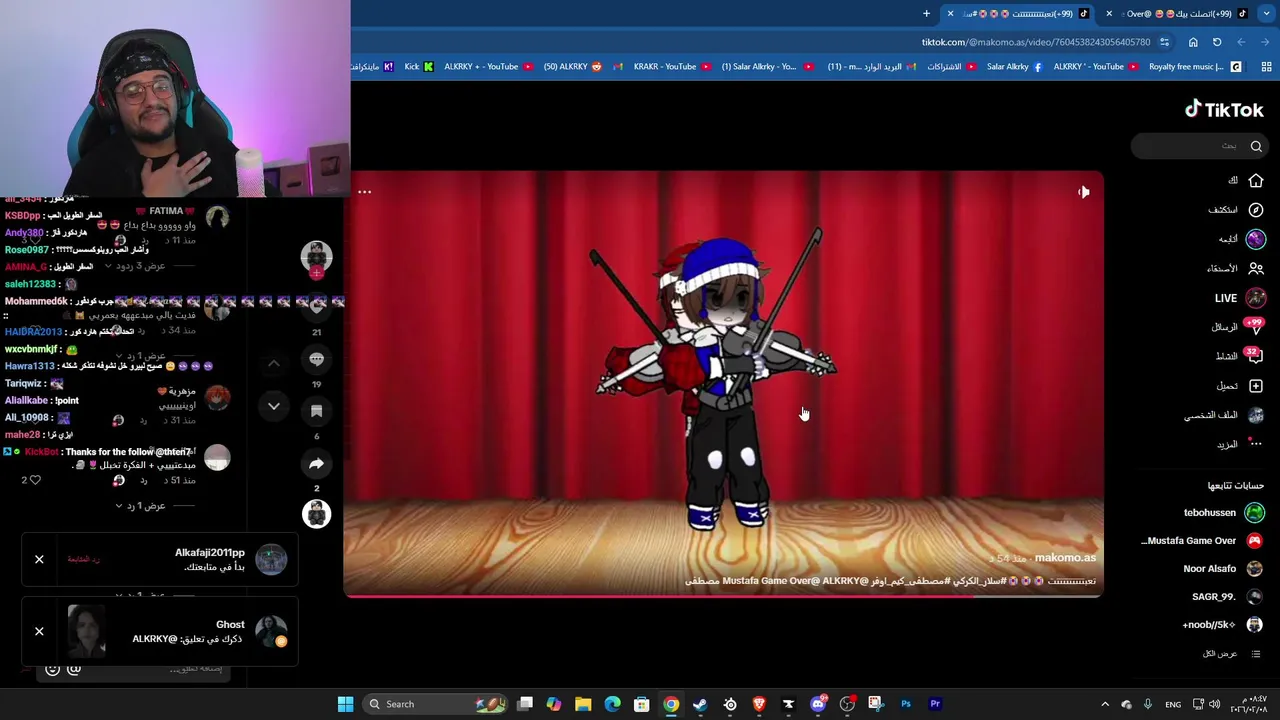Viewport: 1280px width, 720px height.
Task: Click the search magnifier icon in TikTok
Action: [x=1256, y=146]
